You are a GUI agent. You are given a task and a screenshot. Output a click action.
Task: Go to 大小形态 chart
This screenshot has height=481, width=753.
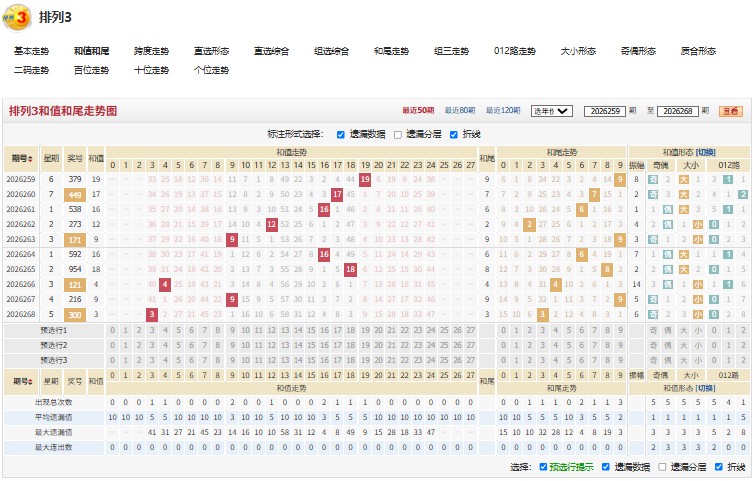pos(578,51)
